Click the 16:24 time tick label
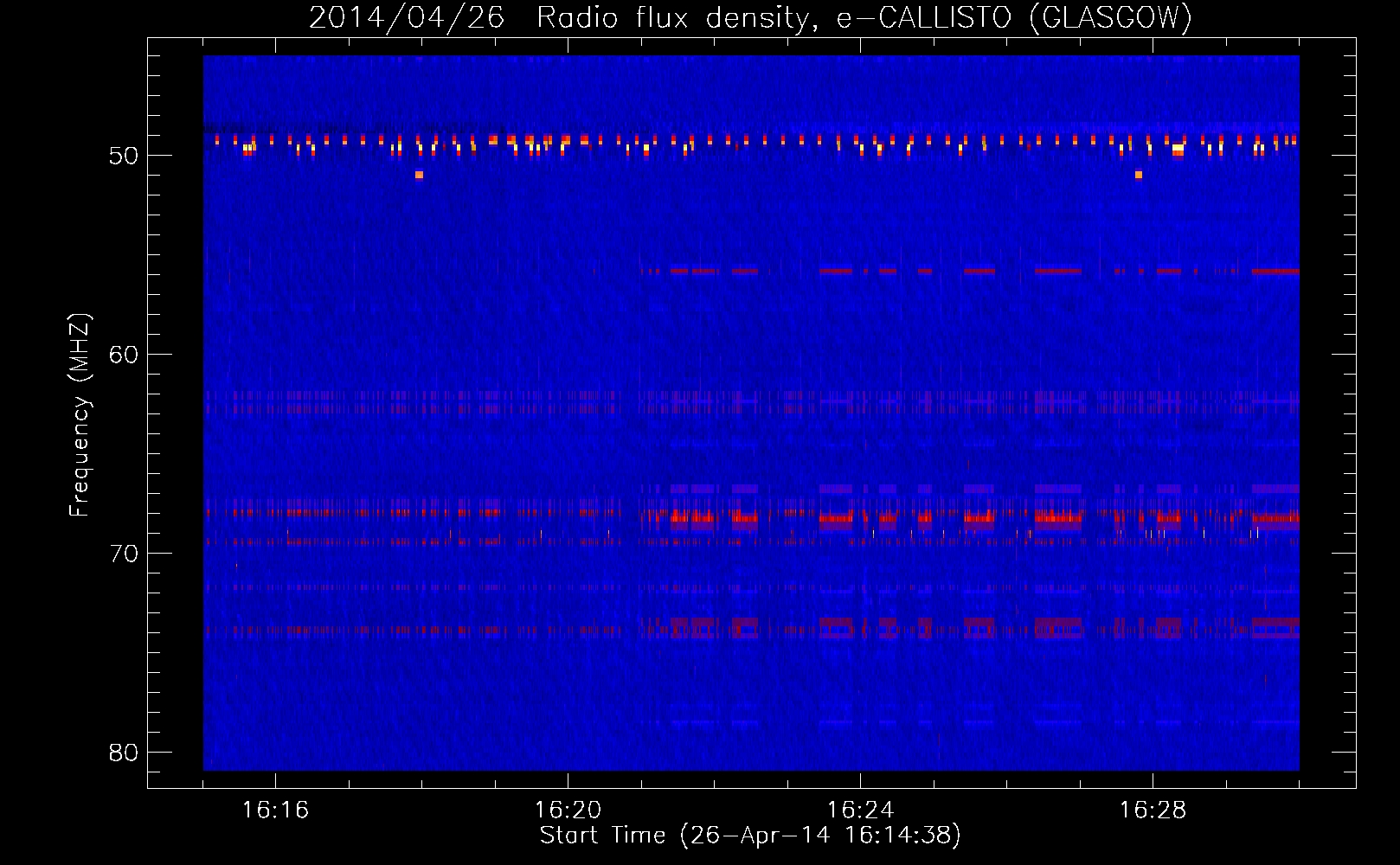This screenshot has width=1400, height=865. pos(860,811)
